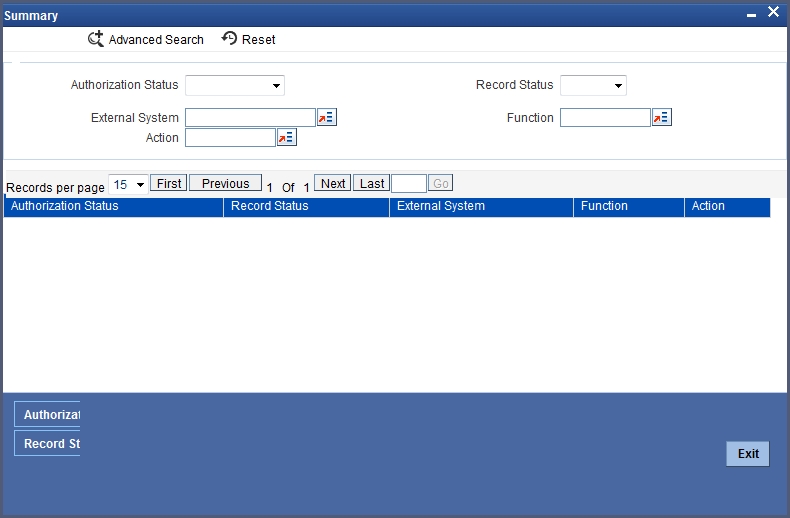The height and width of the screenshot is (518, 790).
Task: Go to Previous page
Action: (x=225, y=183)
